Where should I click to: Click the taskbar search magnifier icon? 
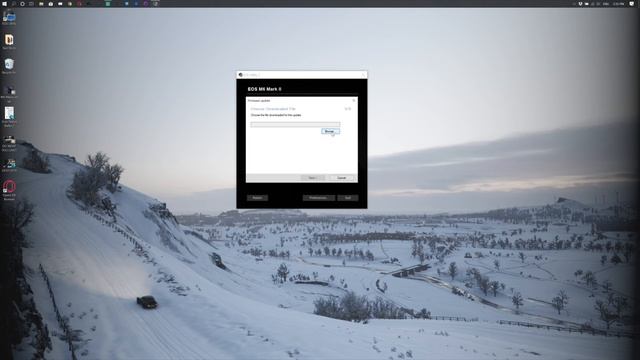[x=13, y=4]
